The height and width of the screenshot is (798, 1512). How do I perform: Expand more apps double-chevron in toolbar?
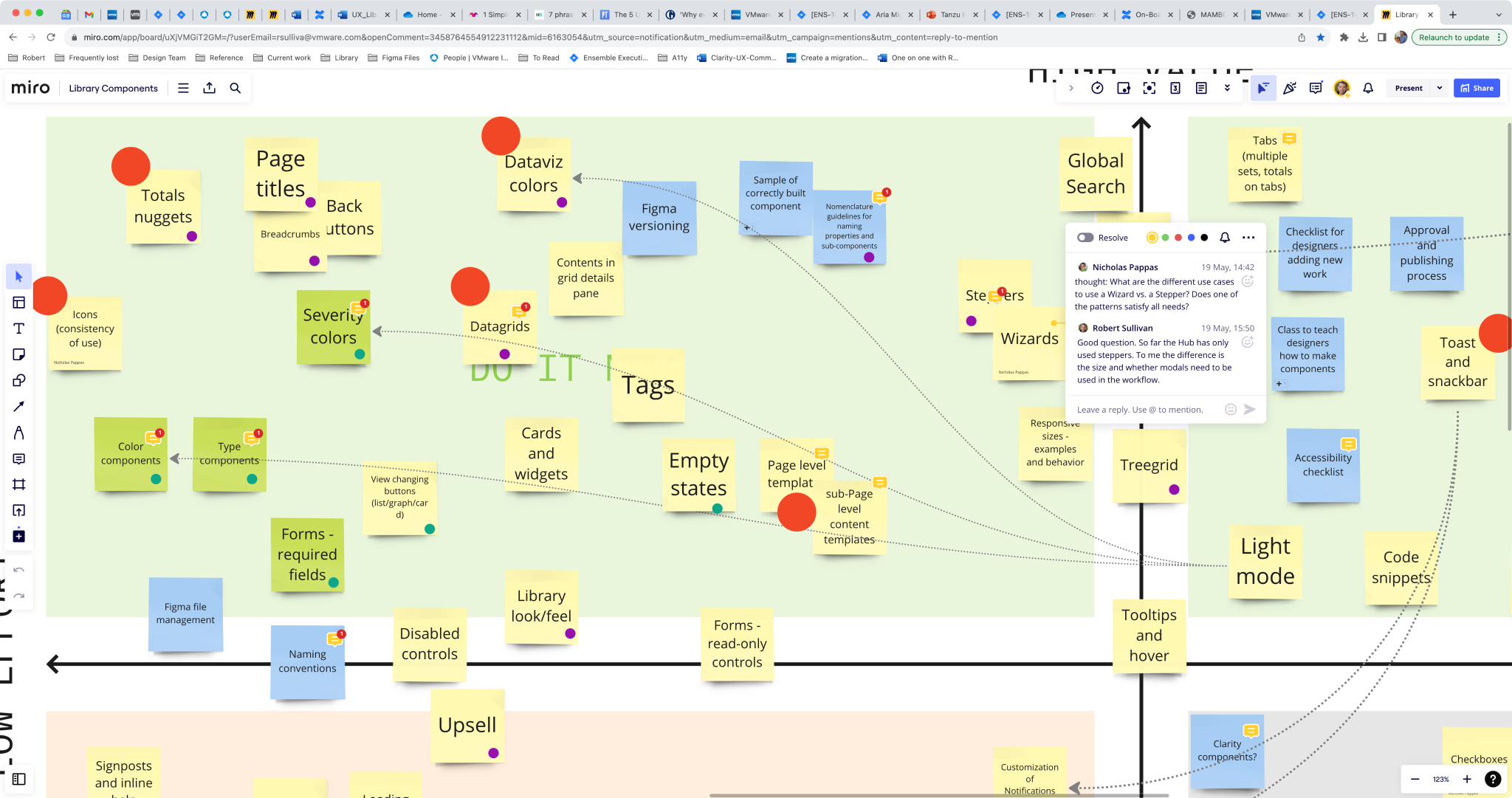click(1227, 88)
